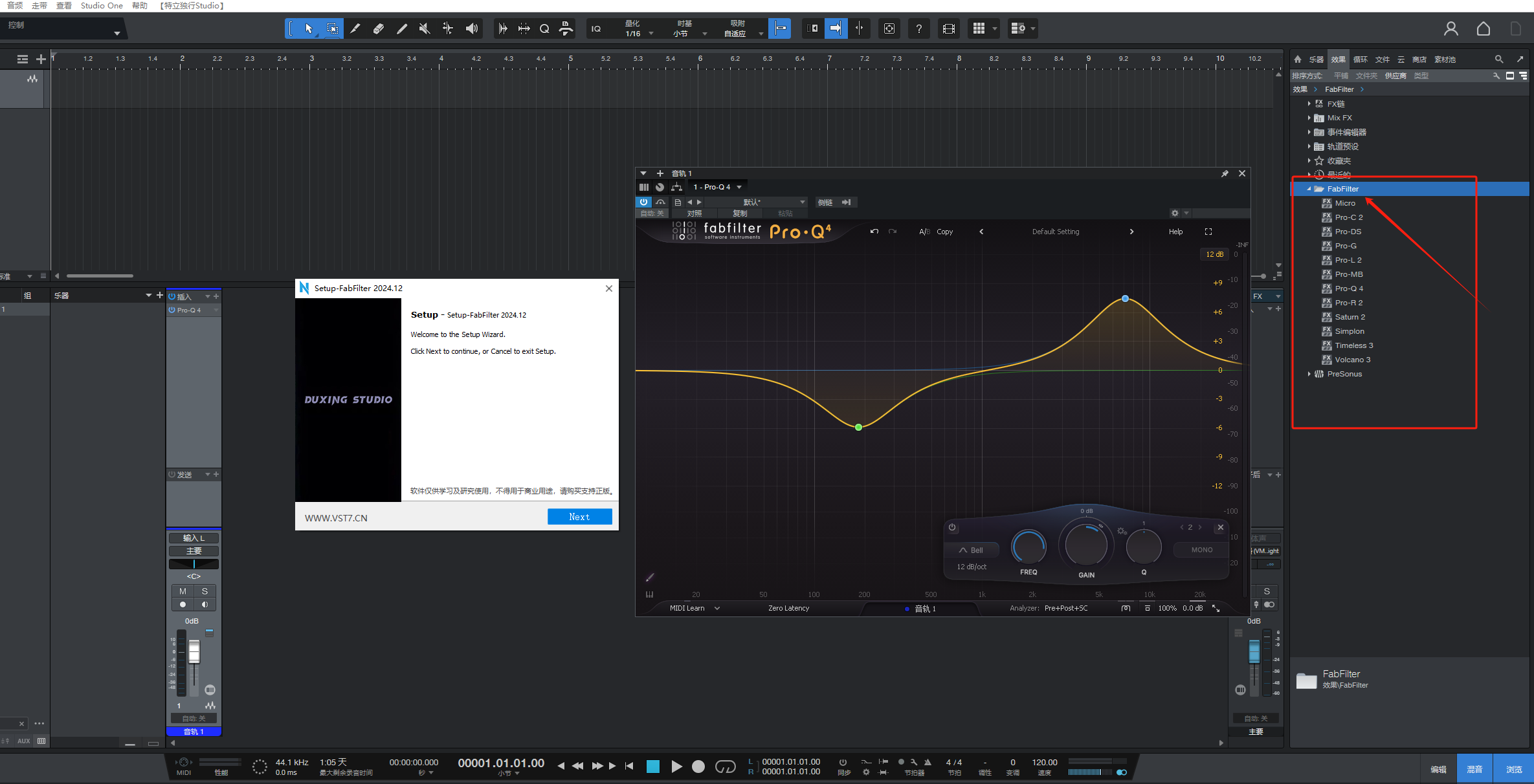Screen dimensions: 1534x784
Task: Toggle the Autoscroll arrow button
Action: [836, 28]
